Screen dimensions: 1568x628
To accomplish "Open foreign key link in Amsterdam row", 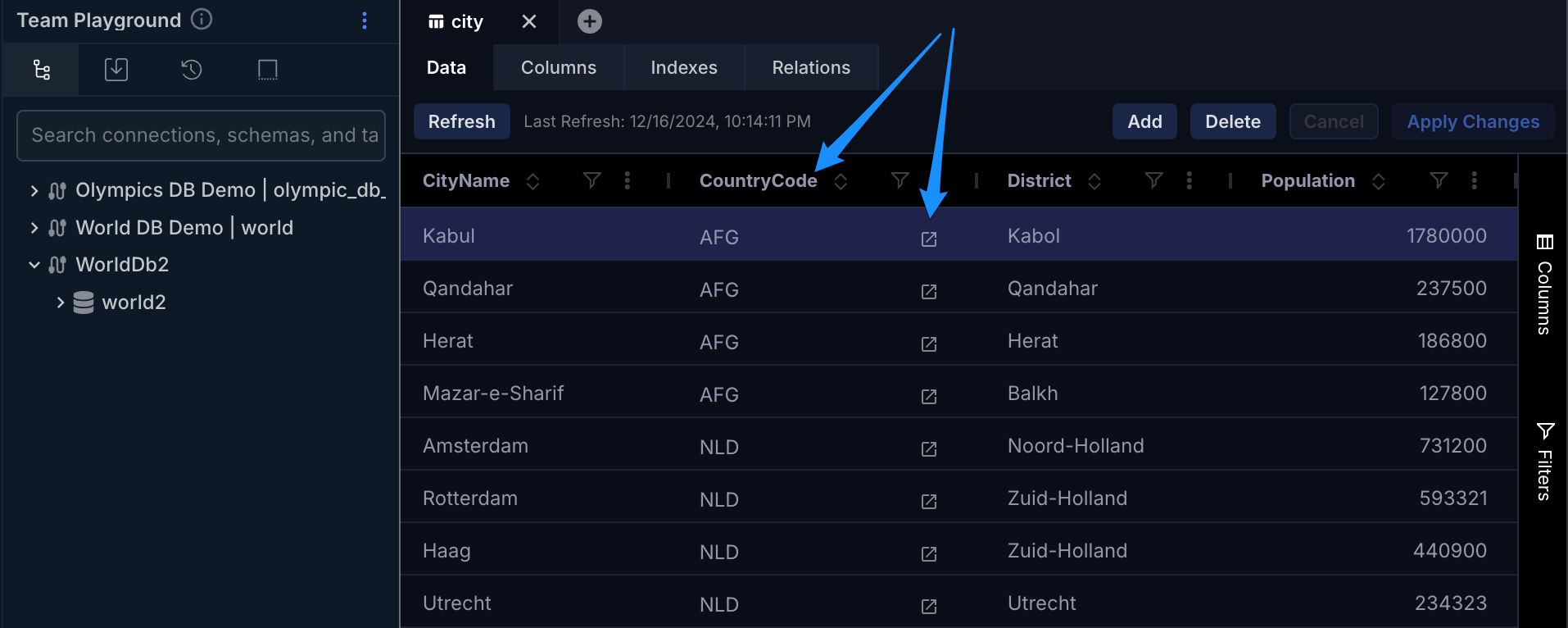I will pyautogui.click(x=928, y=449).
